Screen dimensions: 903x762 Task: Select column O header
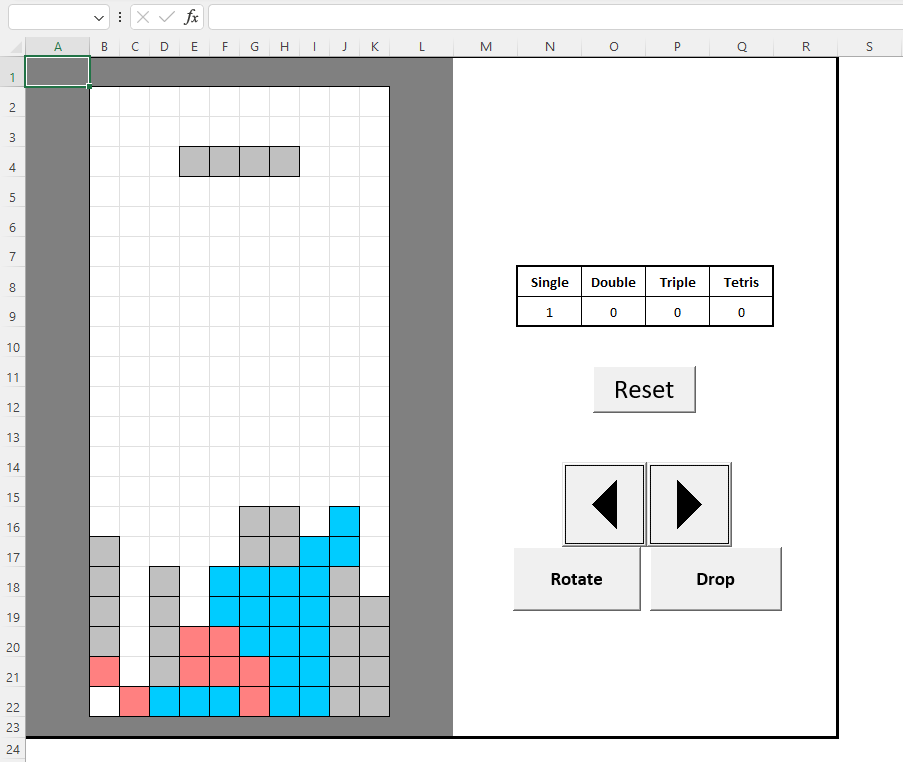(614, 47)
